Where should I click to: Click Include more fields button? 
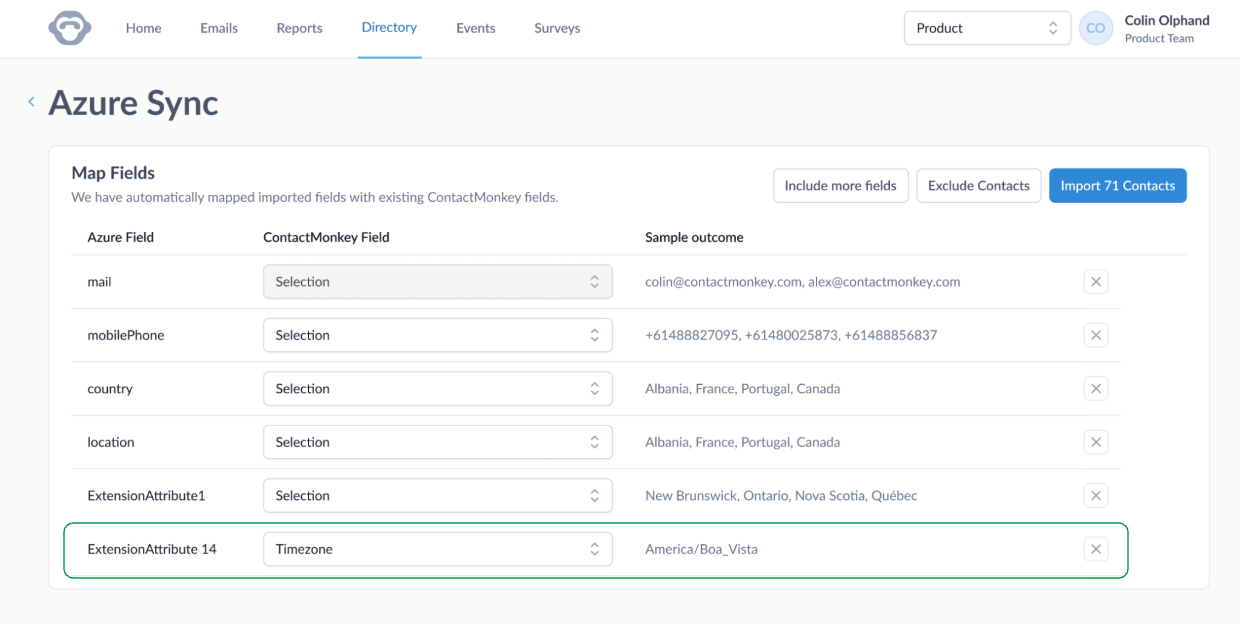pyautogui.click(x=841, y=186)
